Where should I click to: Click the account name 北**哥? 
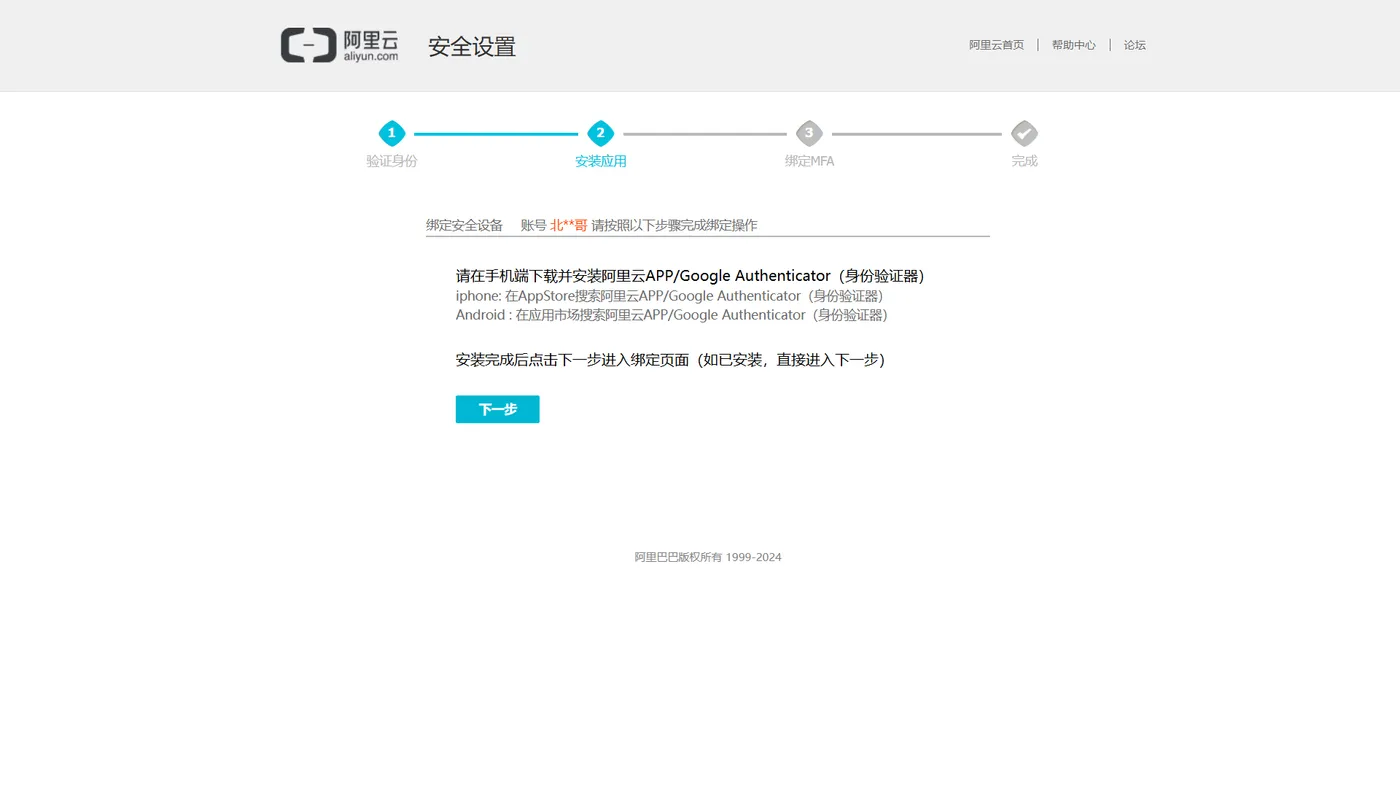coord(568,225)
